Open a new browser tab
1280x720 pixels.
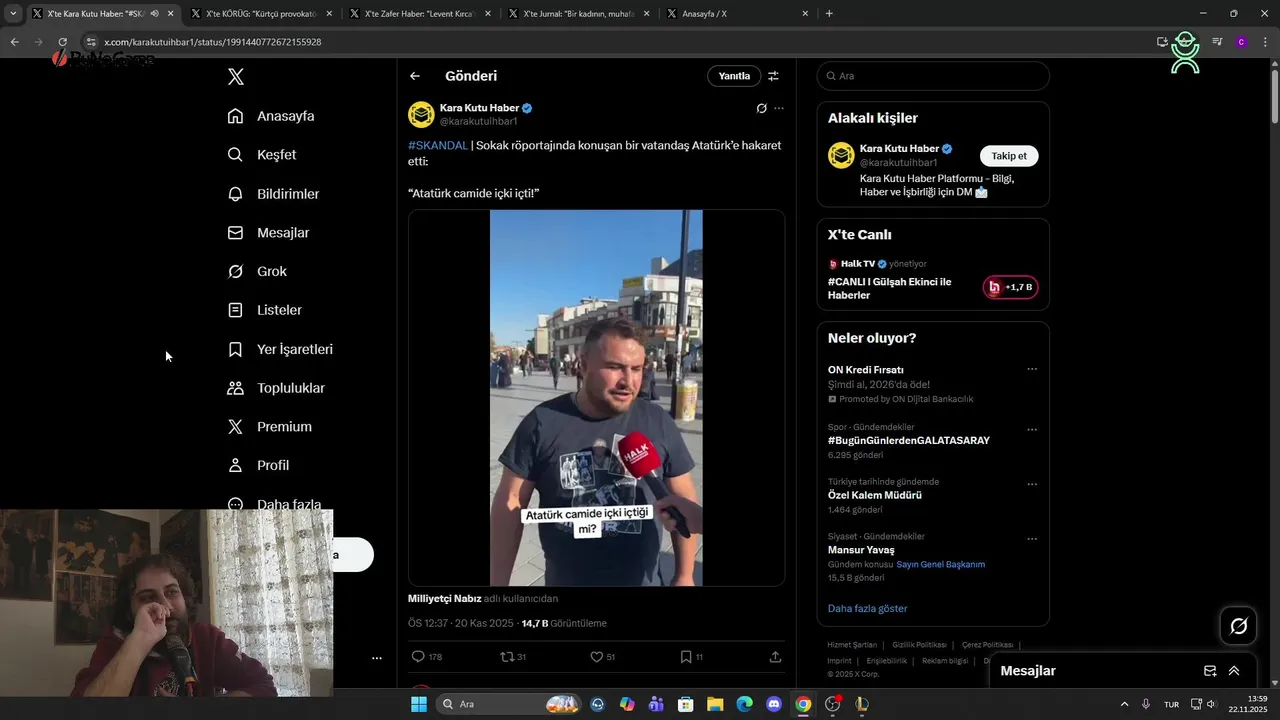click(829, 14)
